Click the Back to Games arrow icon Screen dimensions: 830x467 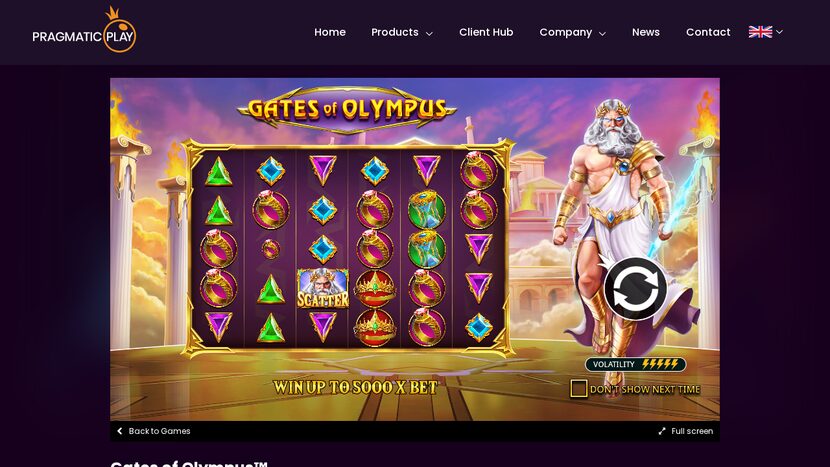tap(120, 431)
